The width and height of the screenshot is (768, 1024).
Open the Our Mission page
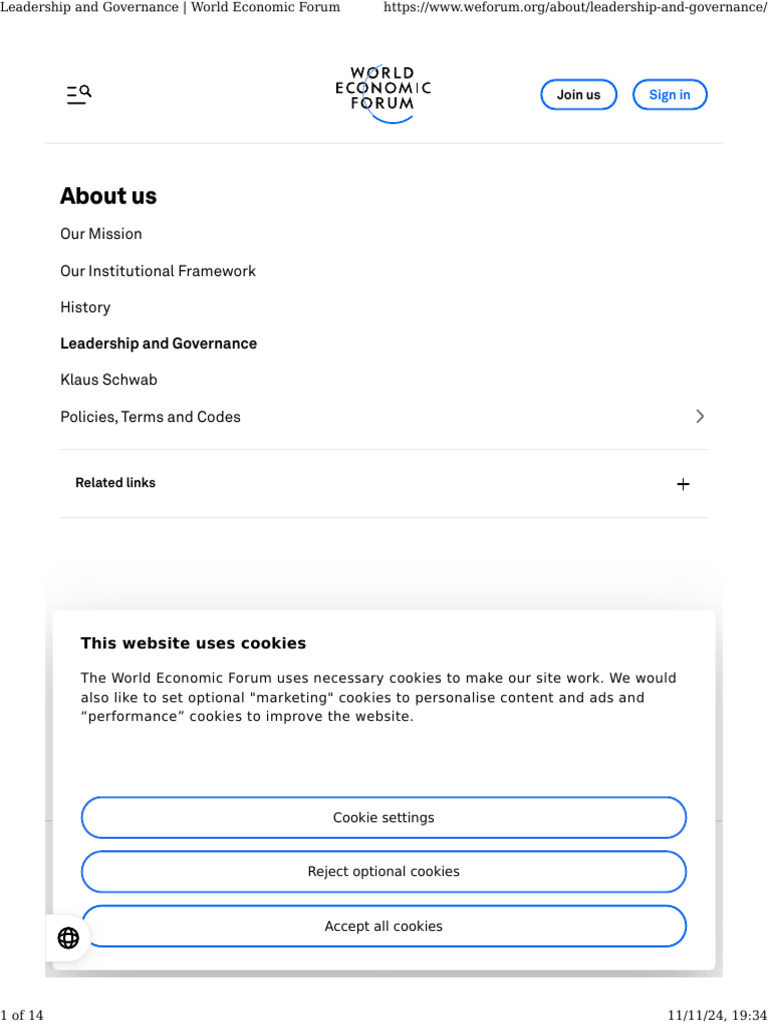coord(101,234)
